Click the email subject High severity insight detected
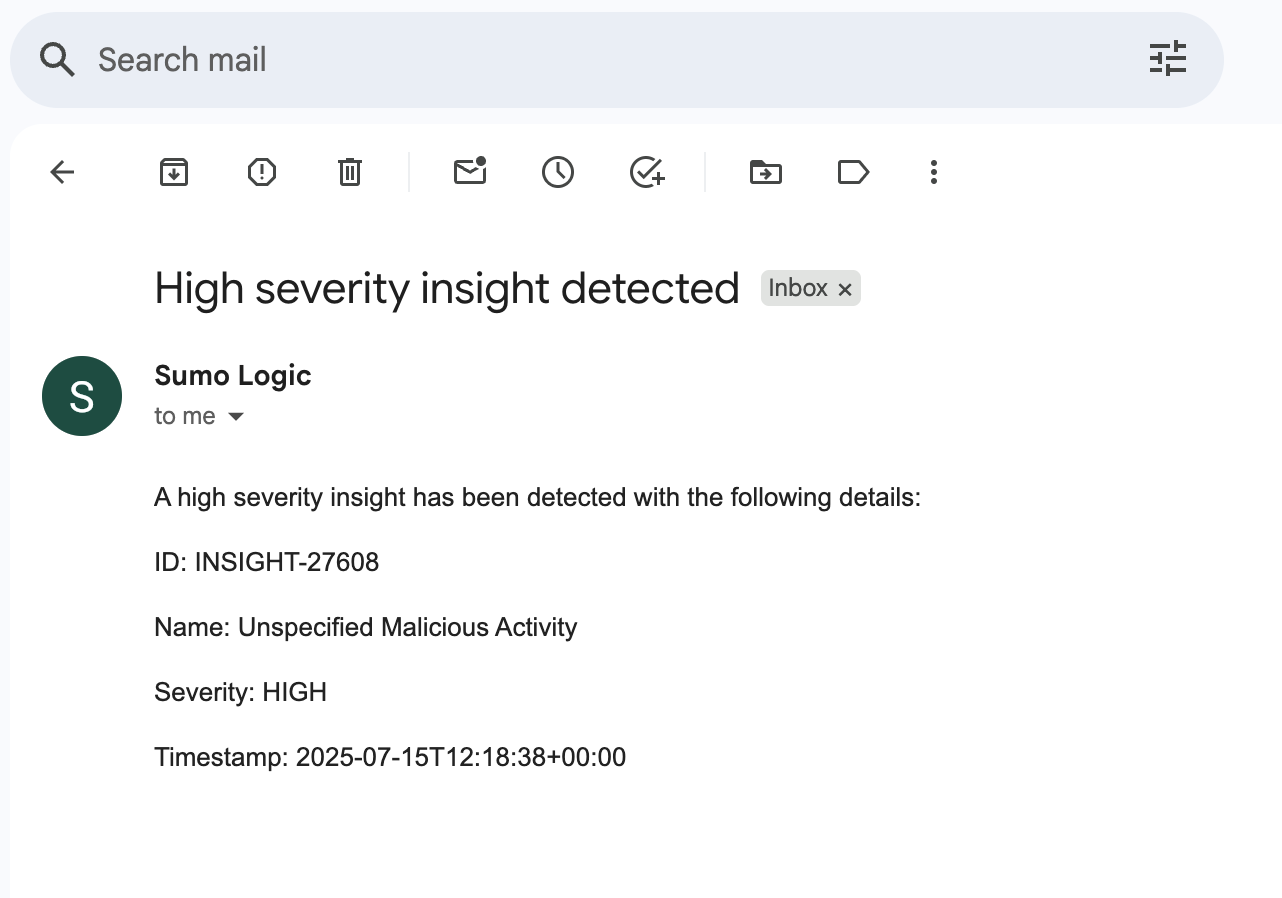1282x898 pixels. click(445, 288)
